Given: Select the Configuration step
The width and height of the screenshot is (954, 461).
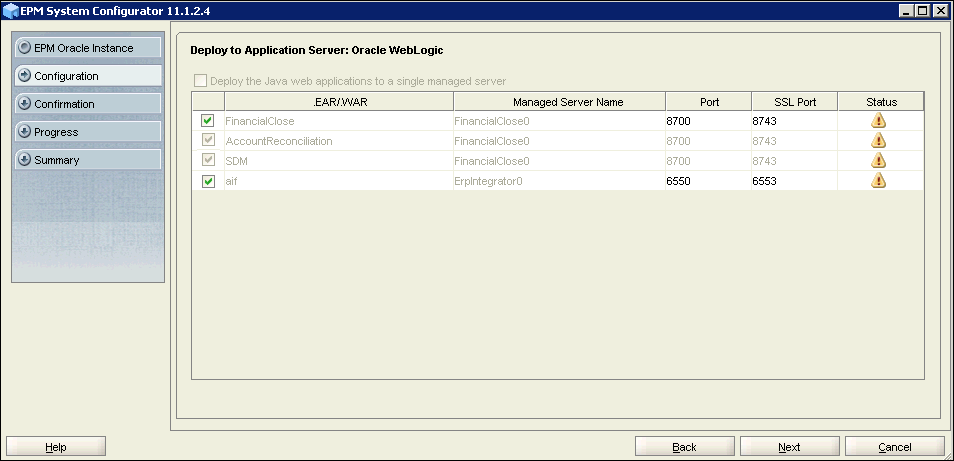Looking at the screenshot, I should click(x=88, y=75).
